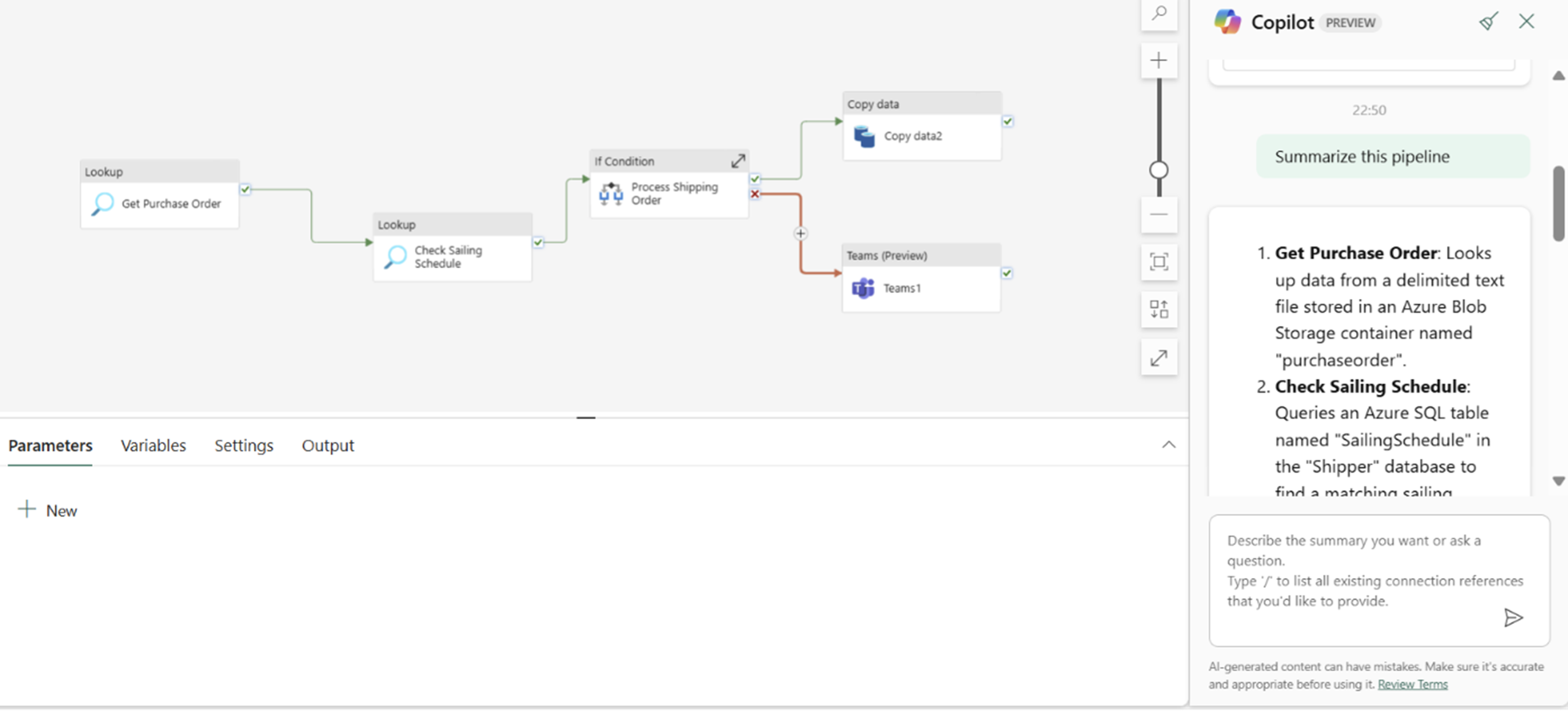
Task: Select the Parameters tab
Action: [50, 445]
